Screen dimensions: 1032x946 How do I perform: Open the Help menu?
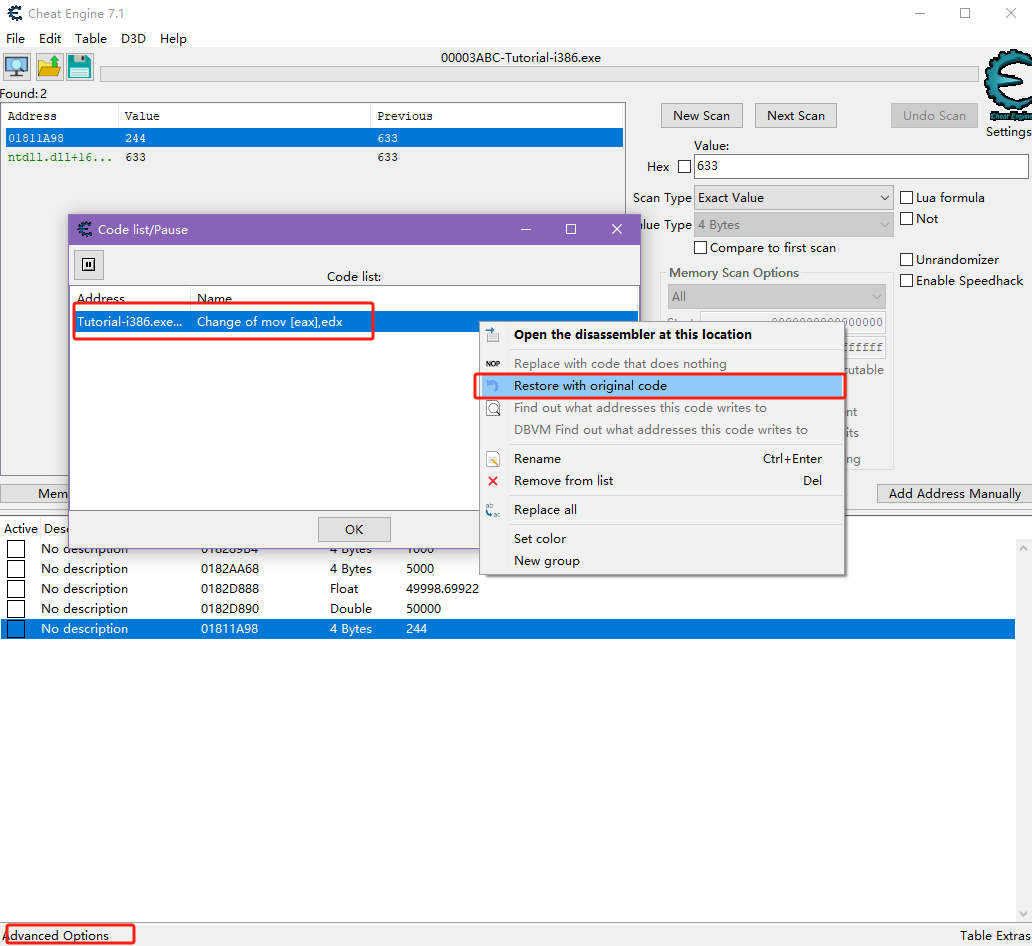(173, 39)
